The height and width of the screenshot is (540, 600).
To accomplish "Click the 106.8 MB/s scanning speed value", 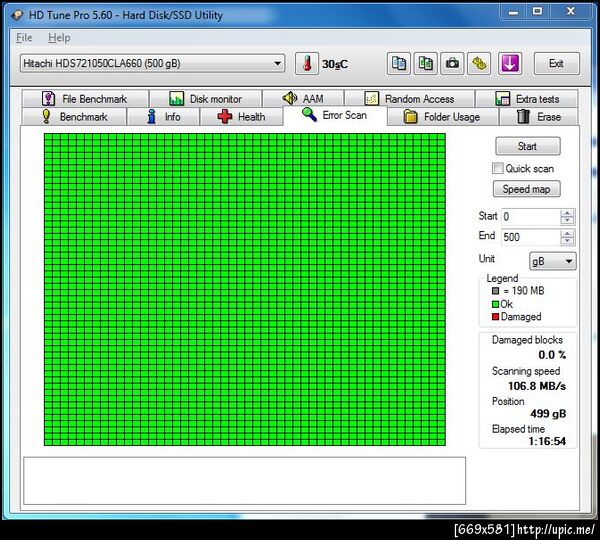I will (x=537, y=386).
